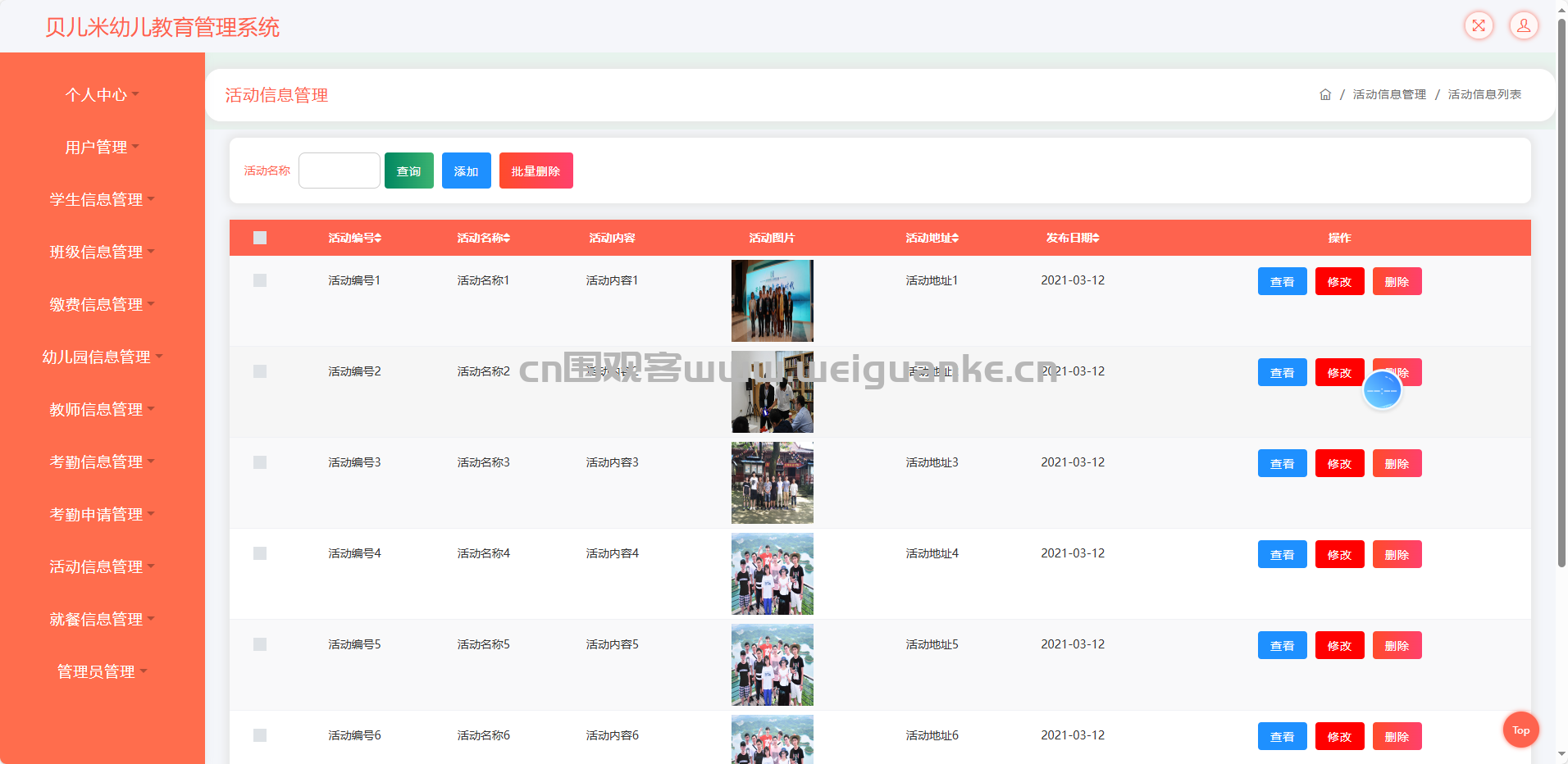Screen dimensions: 1568x764
Task: Open 就餐信息管理 menu item
Action: (x=102, y=620)
